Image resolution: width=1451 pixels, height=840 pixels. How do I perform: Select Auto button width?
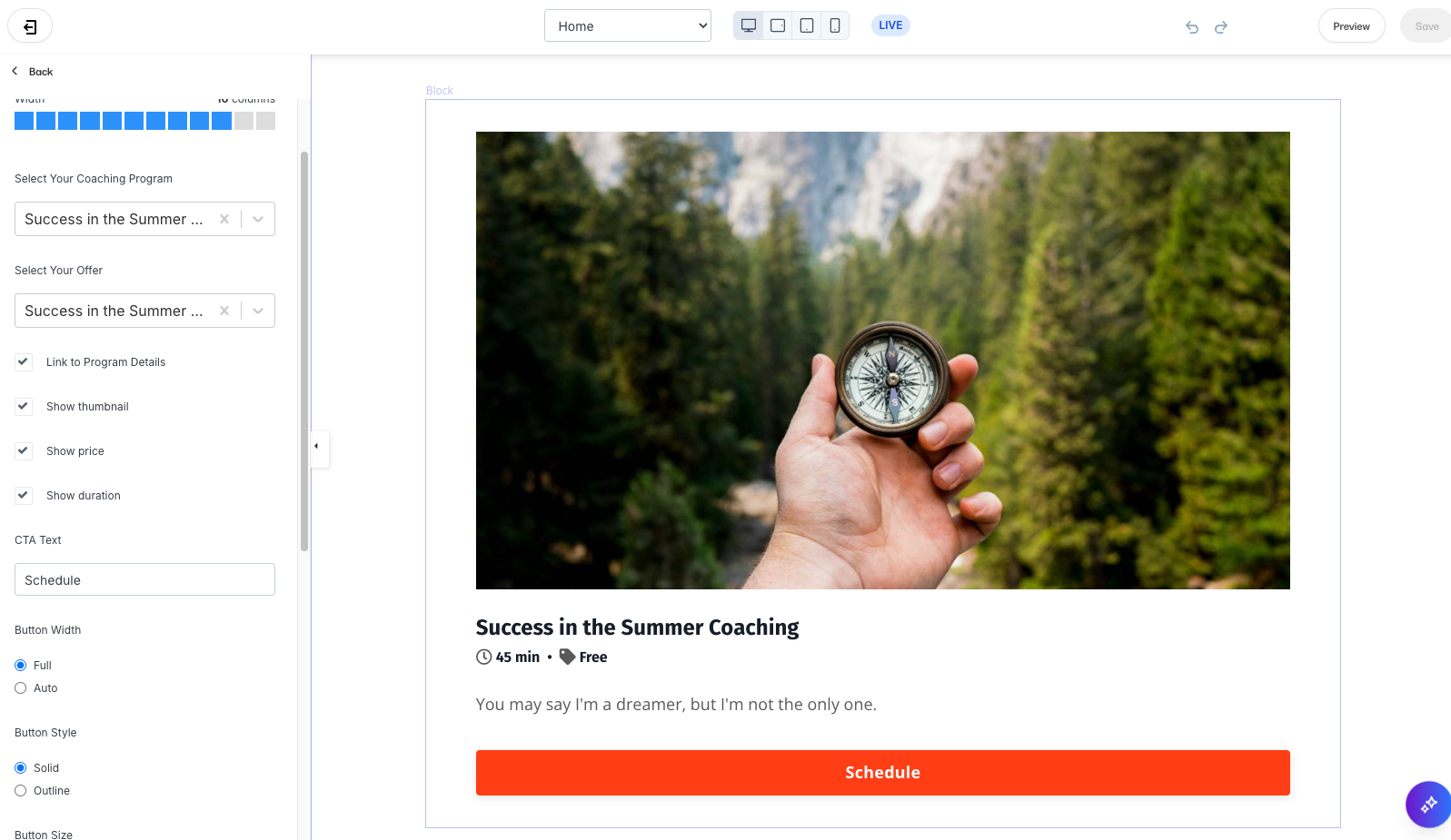pyautogui.click(x=21, y=688)
